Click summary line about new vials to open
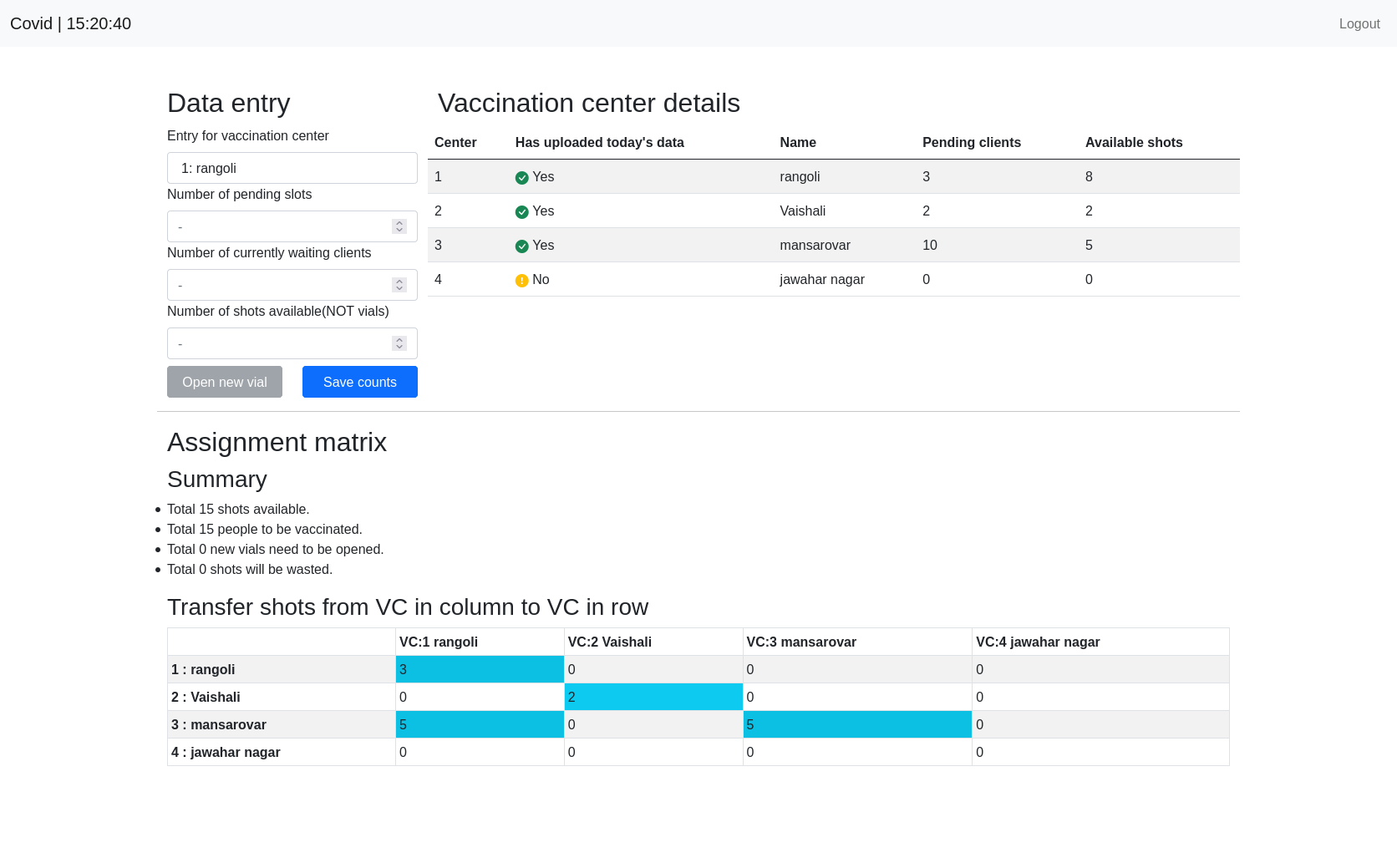 pos(276,549)
